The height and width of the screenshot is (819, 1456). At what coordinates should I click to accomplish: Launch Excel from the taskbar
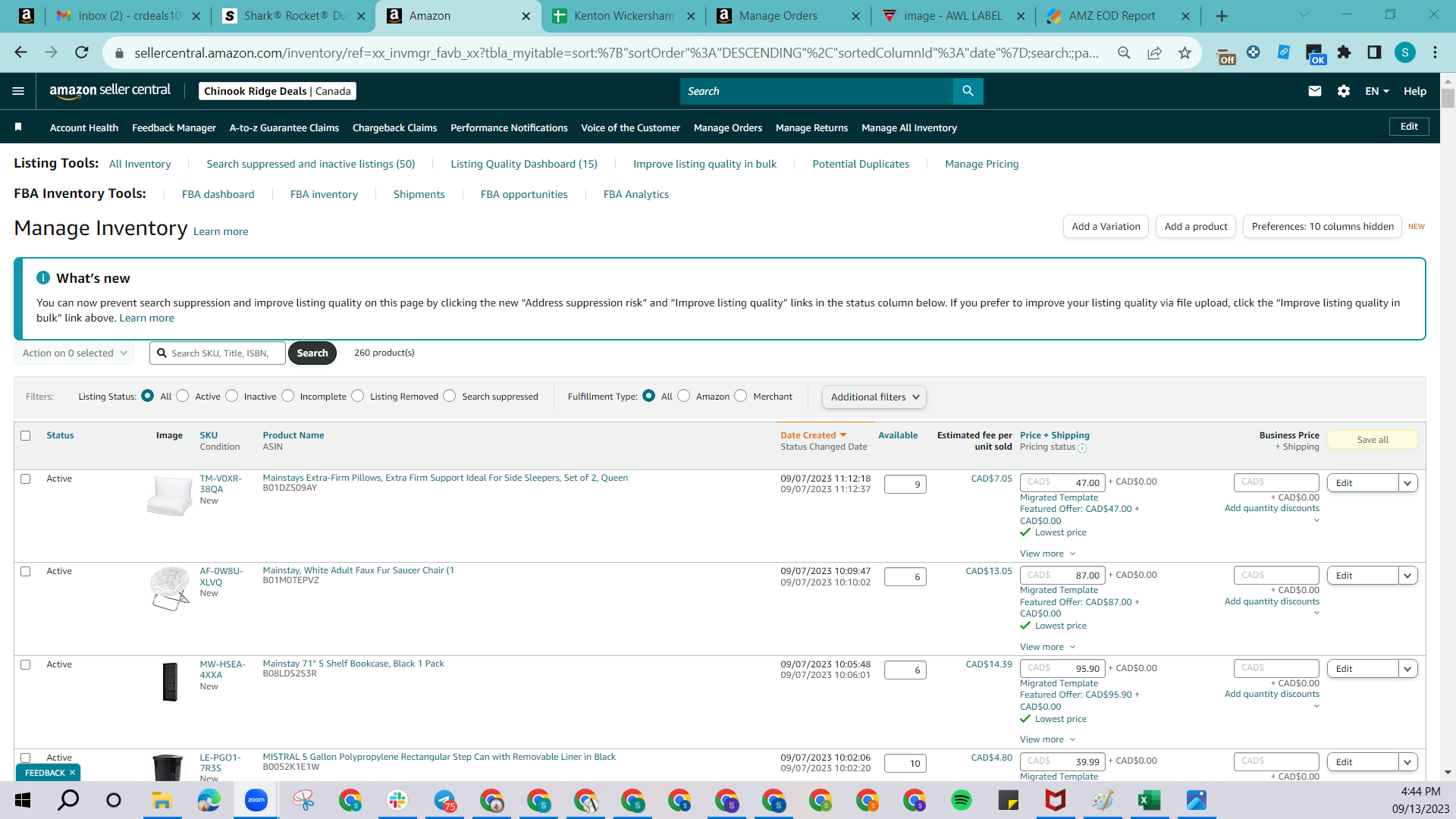point(1150,800)
